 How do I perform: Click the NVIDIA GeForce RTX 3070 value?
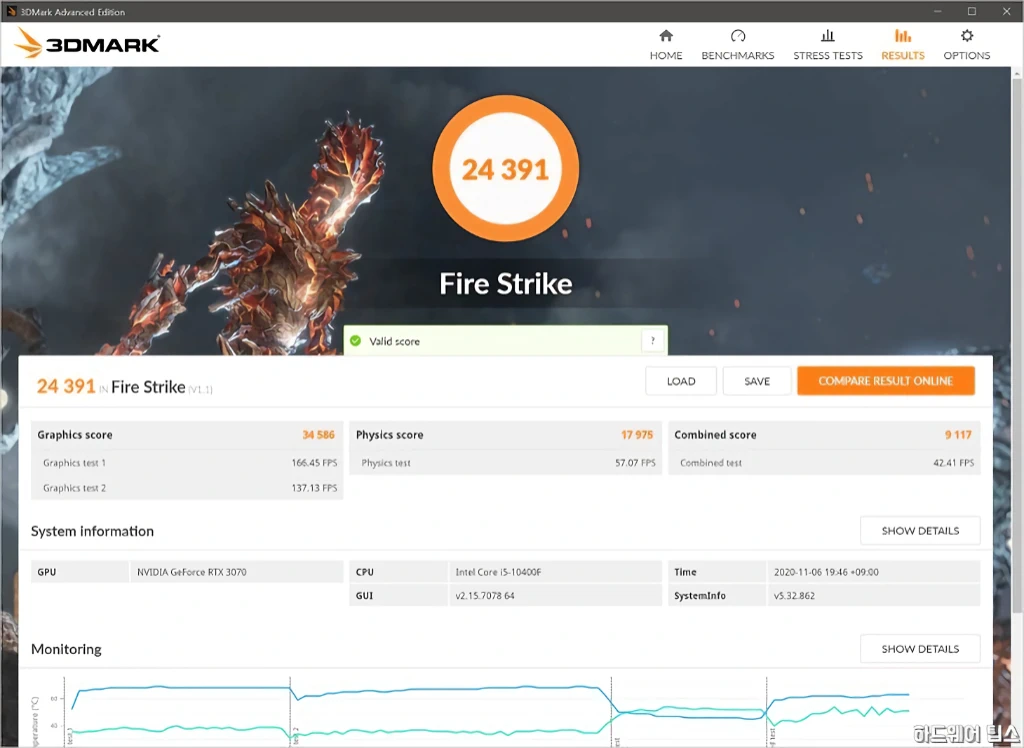(191, 572)
